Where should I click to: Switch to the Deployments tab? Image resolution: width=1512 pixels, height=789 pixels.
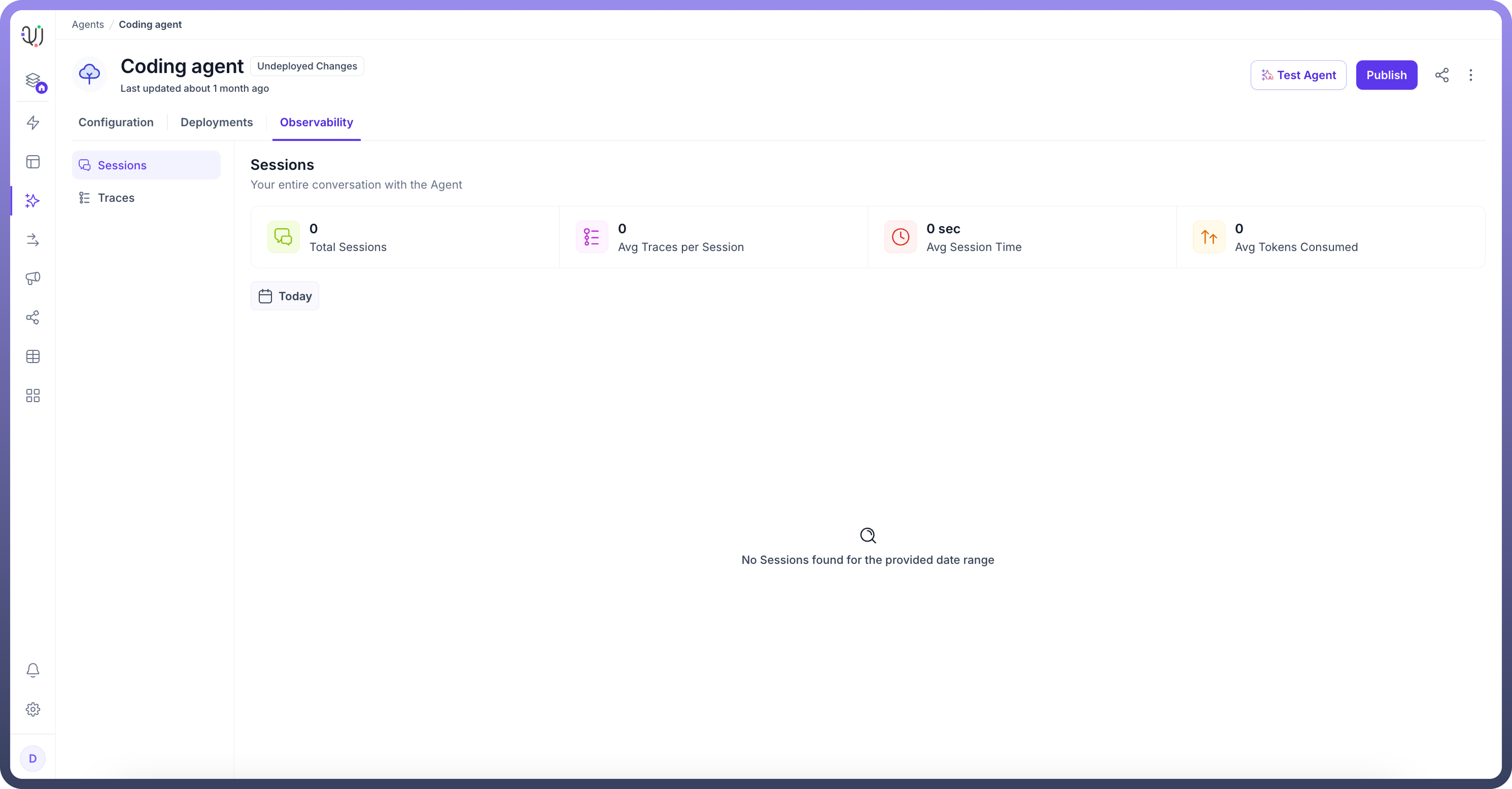pos(217,122)
